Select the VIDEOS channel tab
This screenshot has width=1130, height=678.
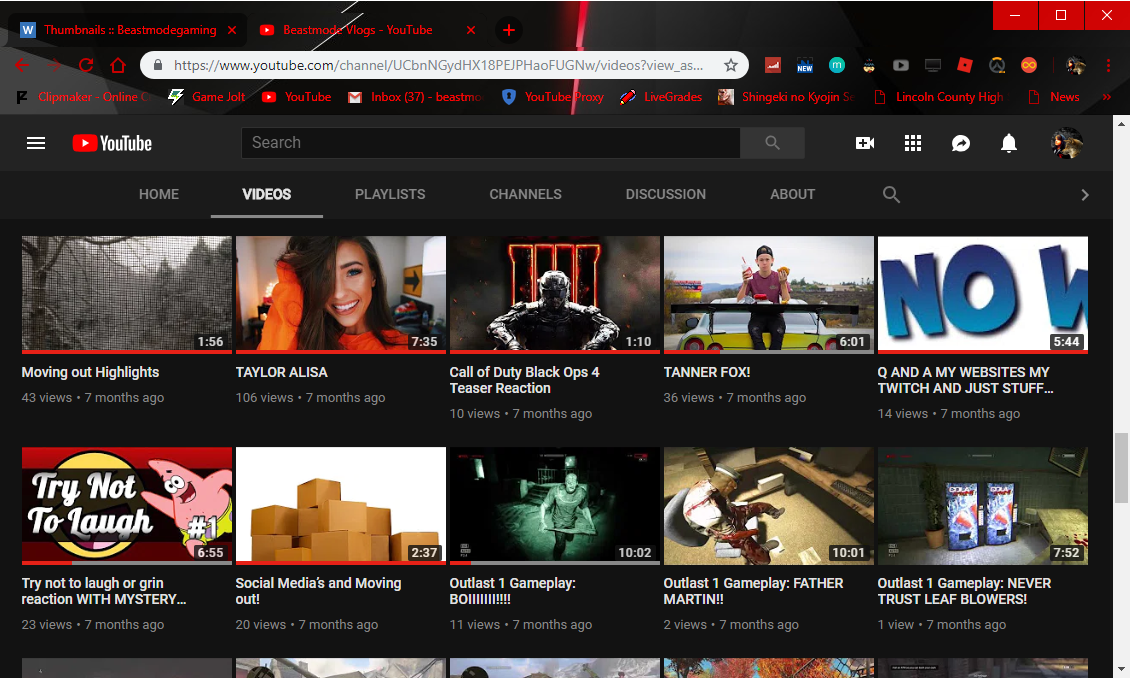267,195
